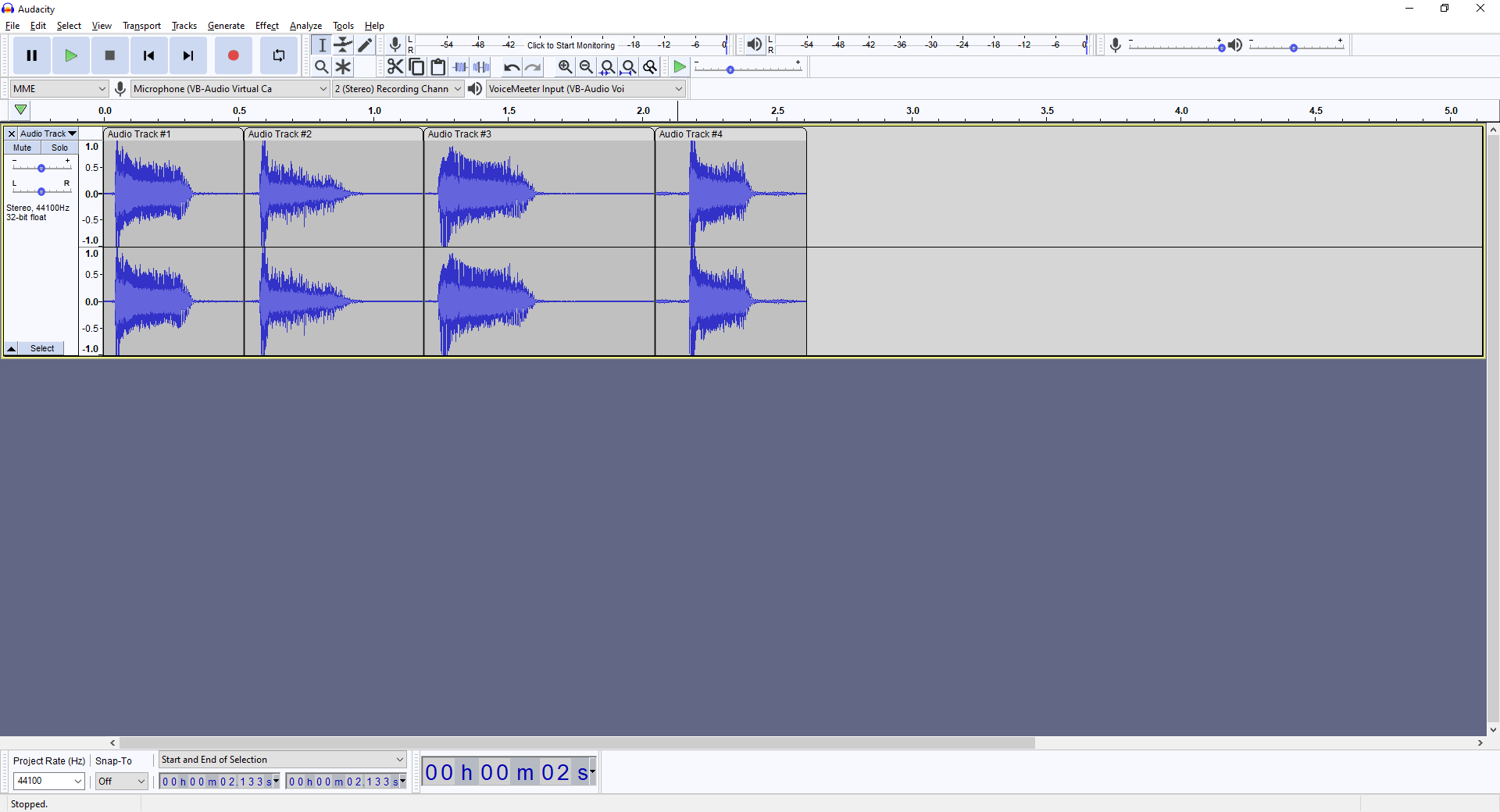
Task: Click the track gain slider knob
Action: [x=41, y=168]
